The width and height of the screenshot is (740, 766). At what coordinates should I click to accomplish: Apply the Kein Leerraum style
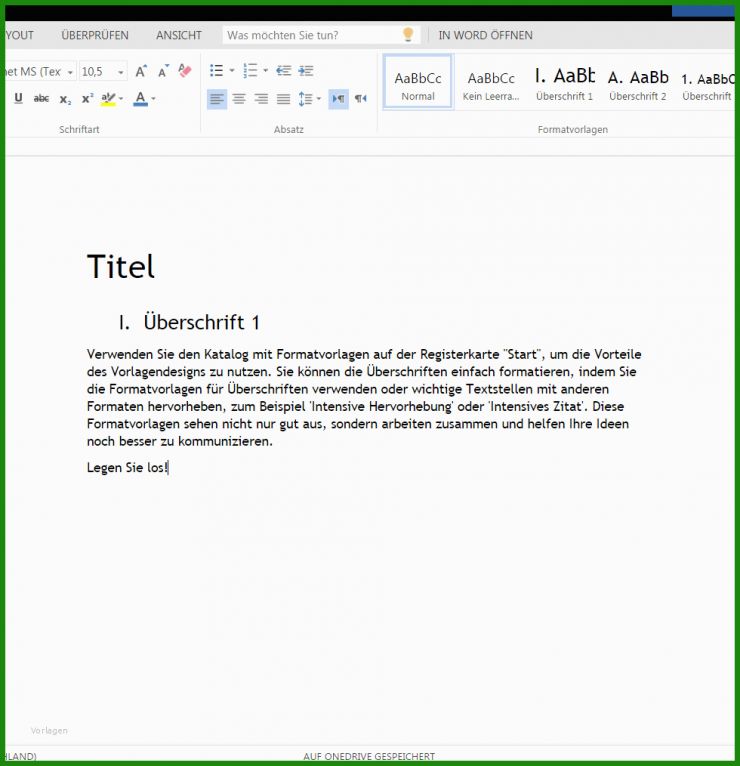(491, 85)
